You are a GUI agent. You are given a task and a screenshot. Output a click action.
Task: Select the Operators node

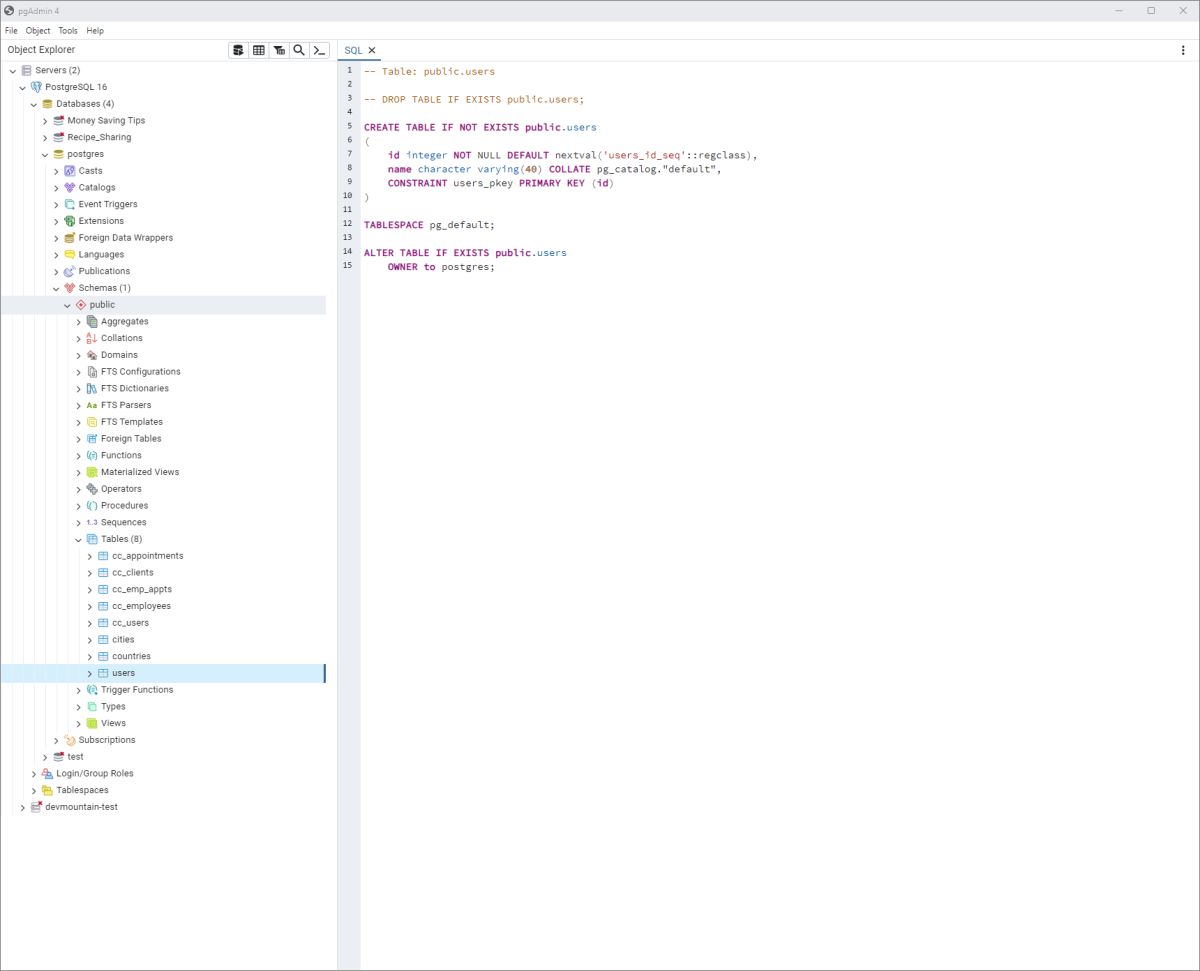pyautogui.click(x=121, y=489)
